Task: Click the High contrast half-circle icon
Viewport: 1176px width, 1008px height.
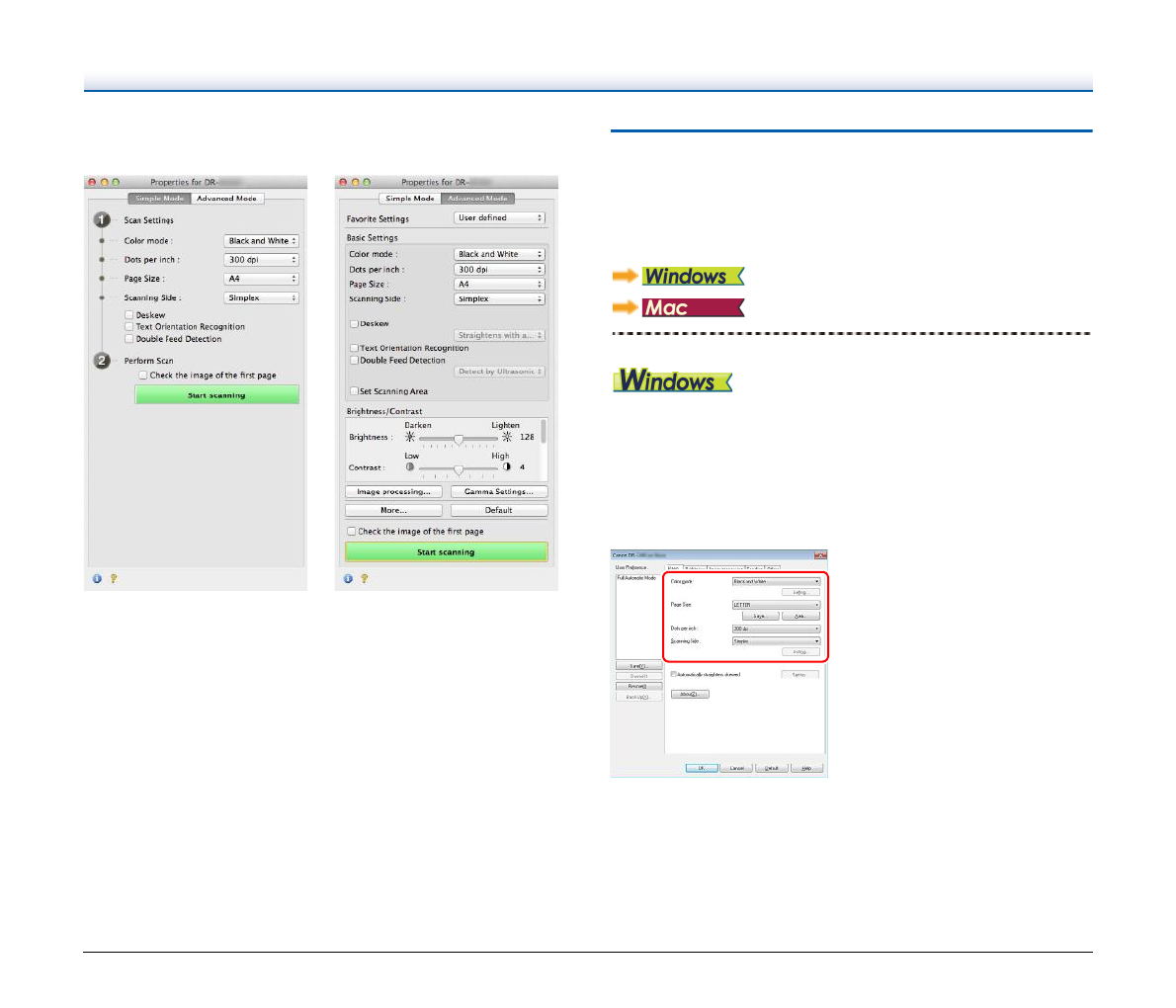Action: pos(507,467)
